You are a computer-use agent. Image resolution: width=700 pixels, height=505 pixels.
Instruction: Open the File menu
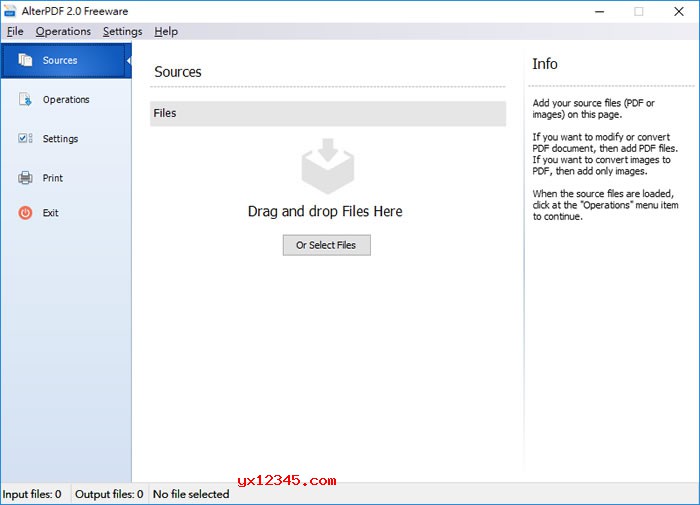point(15,31)
